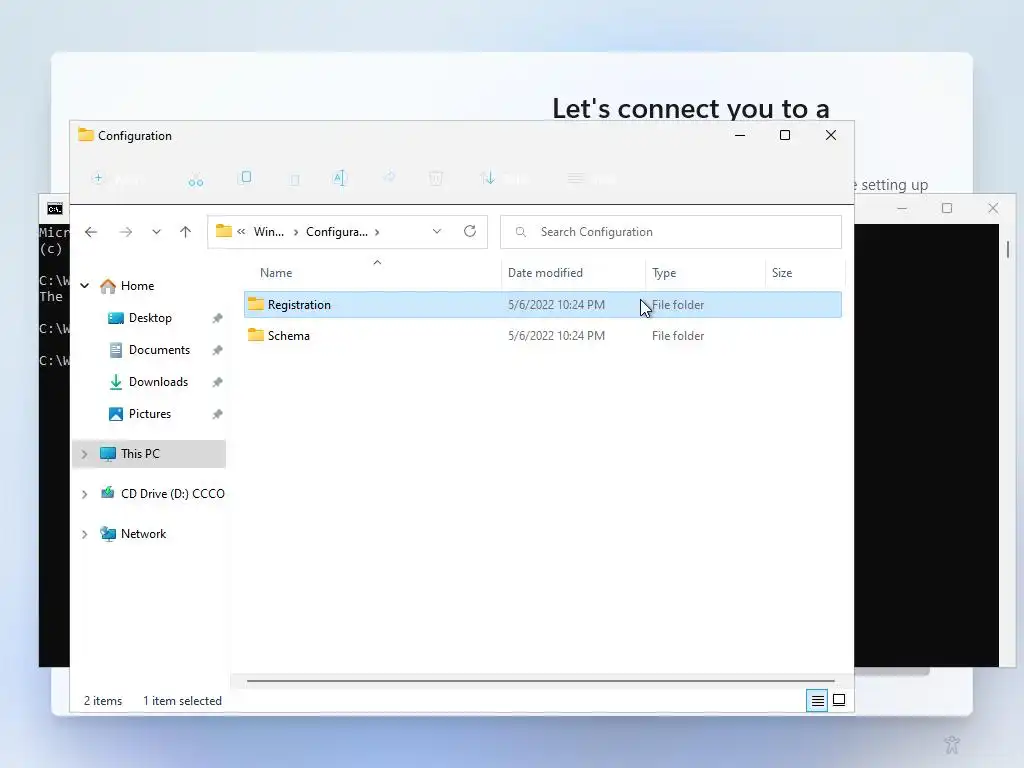Click the Configura... breadcrumb segment
Screen dimensions: 1024x768
[x=336, y=232]
